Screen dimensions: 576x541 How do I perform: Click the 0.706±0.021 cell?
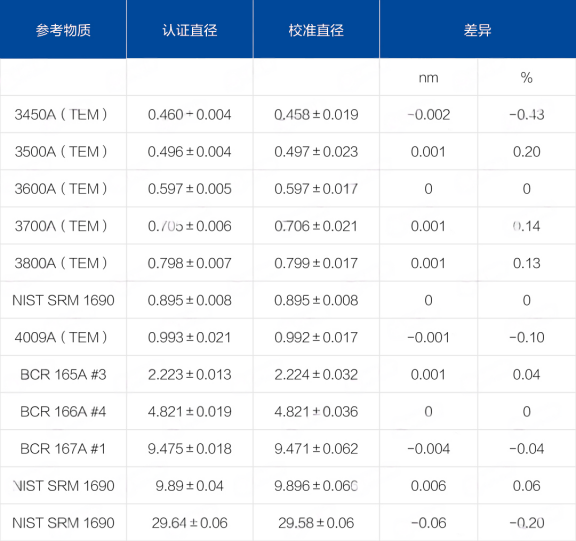pyautogui.click(x=316, y=226)
